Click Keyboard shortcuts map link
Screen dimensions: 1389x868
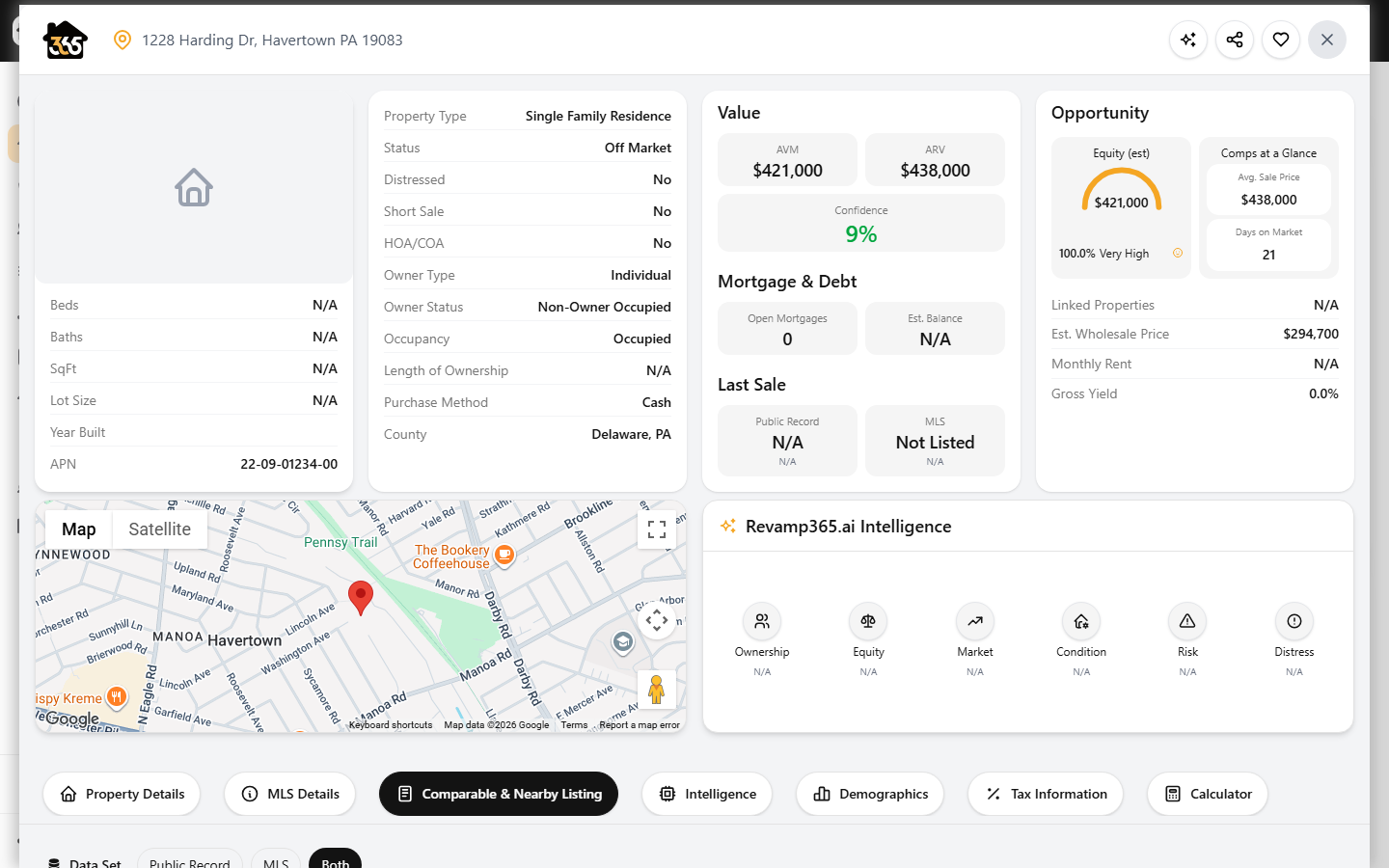pos(391,725)
